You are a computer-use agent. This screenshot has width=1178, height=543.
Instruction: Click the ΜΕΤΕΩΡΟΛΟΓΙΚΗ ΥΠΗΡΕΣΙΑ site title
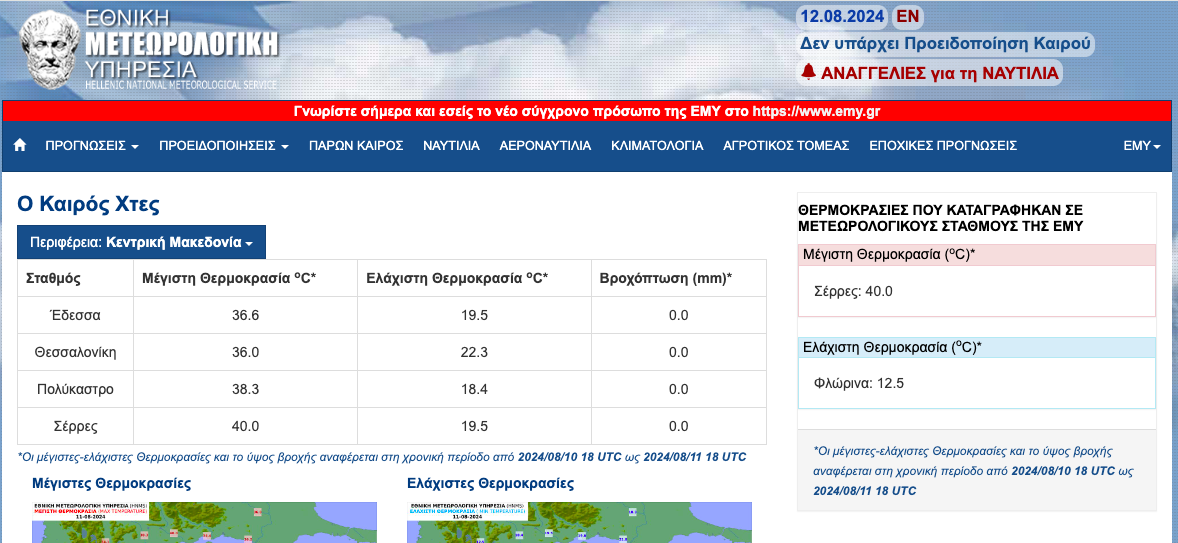pos(182,49)
